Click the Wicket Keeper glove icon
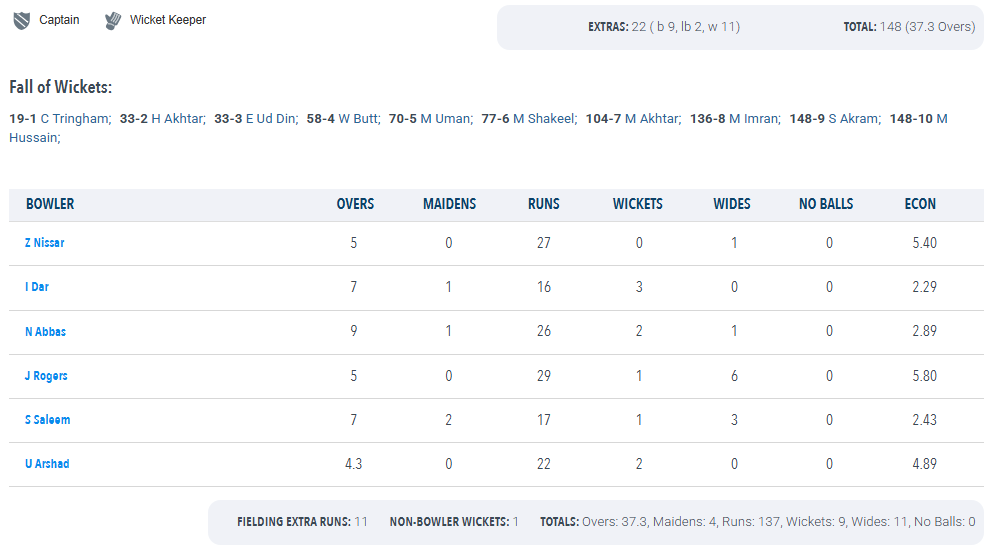 [113, 20]
